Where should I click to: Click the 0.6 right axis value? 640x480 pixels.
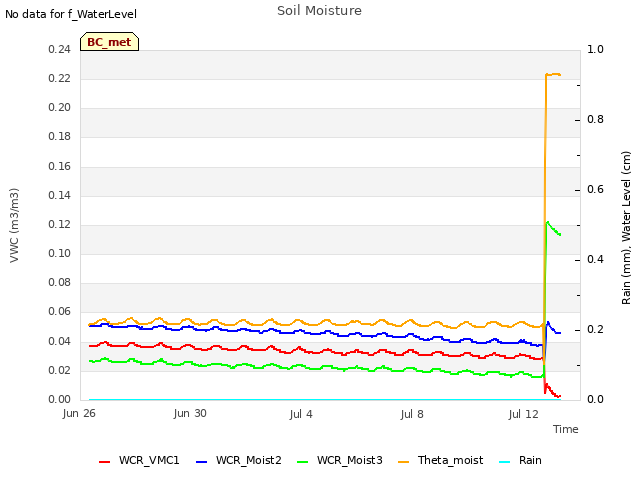click(x=596, y=190)
